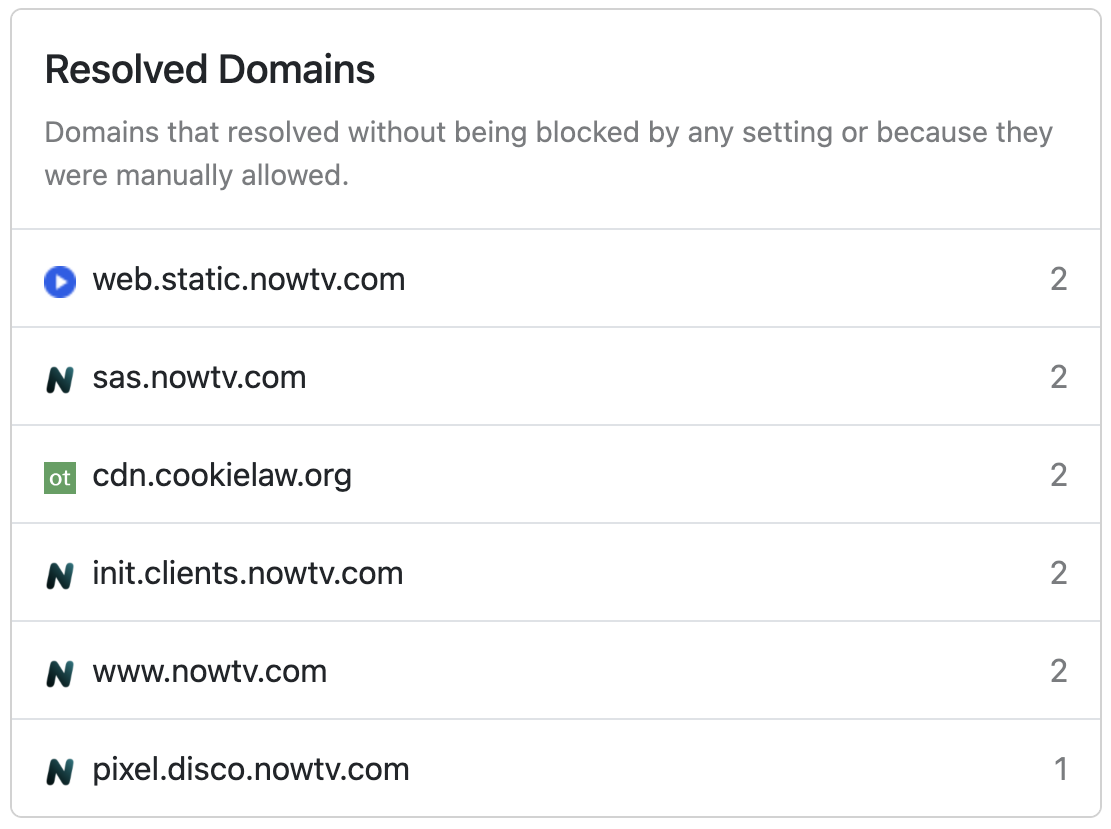This screenshot has height=829, width=1111.
Task: Open the cdn.cookielaw.org domain entry
Action: (222, 475)
